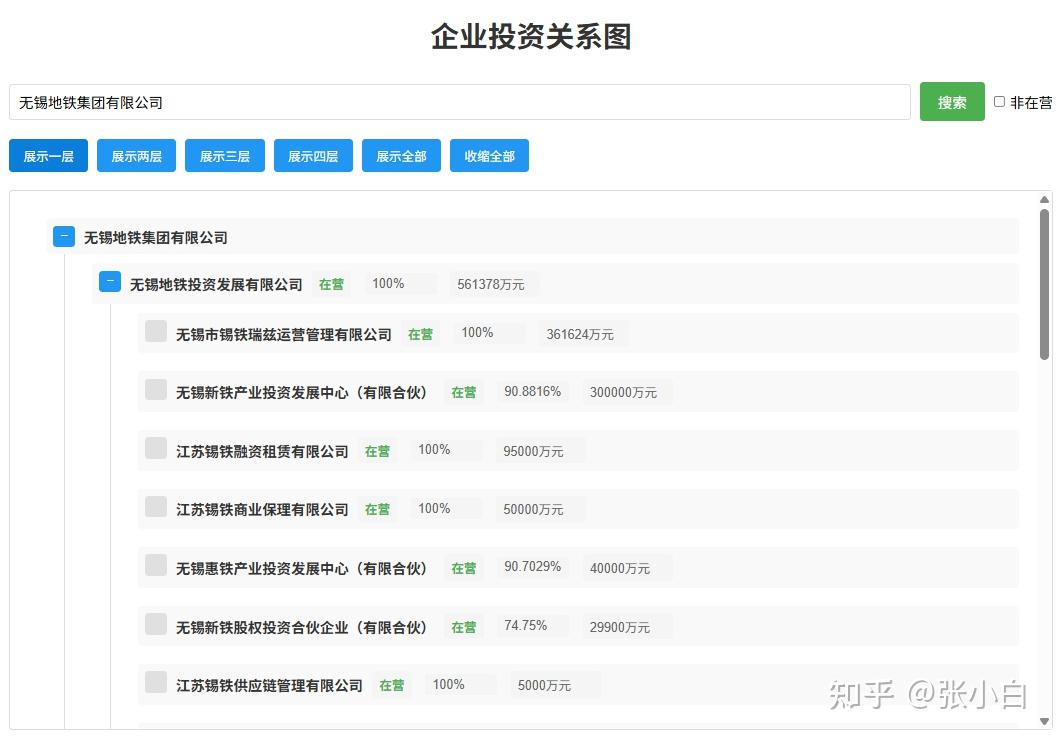This screenshot has width=1056, height=738.
Task: Click the 90.8816% shareholding value
Action: coord(532,391)
